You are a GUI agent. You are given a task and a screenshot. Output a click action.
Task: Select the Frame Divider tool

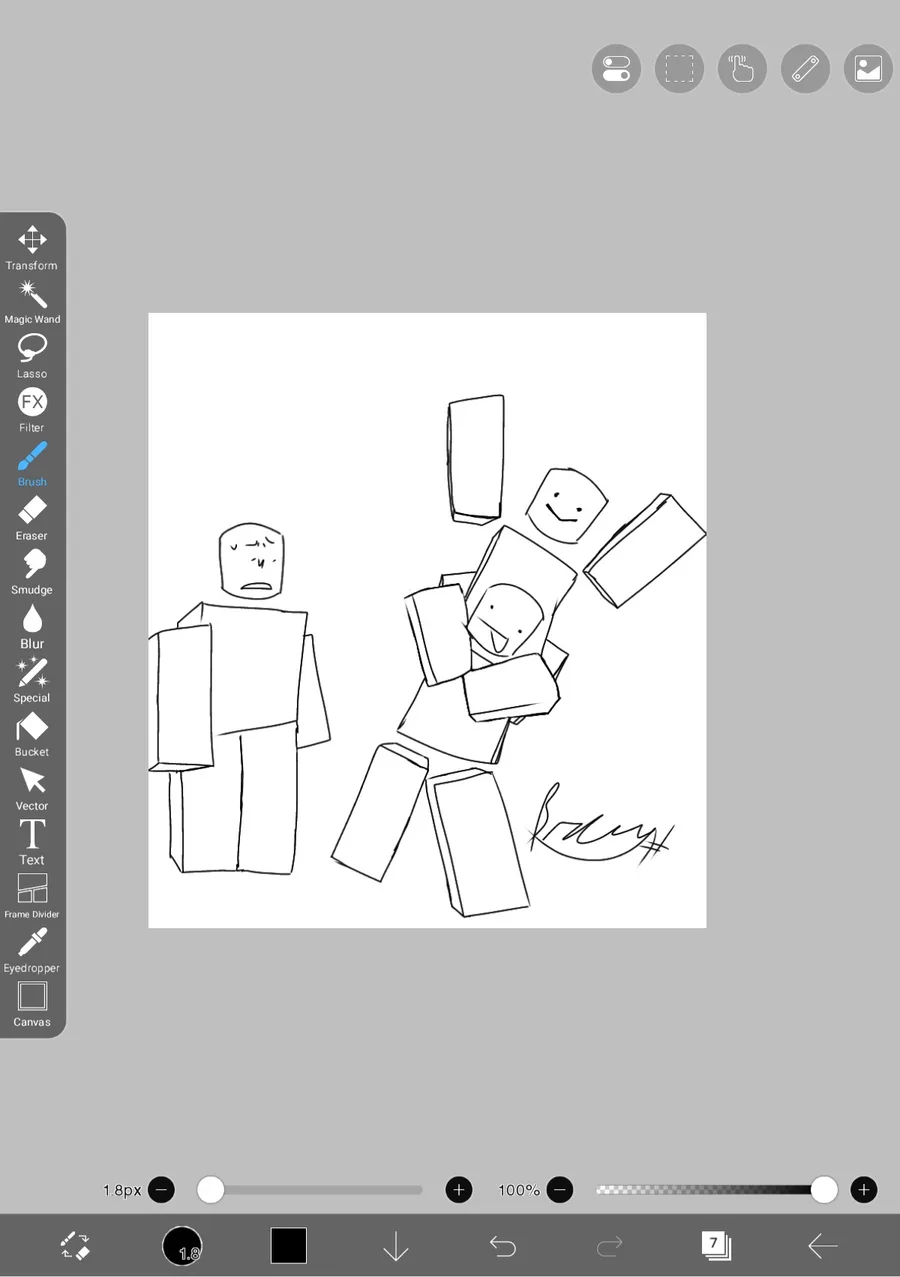click(x=32, y=896)
